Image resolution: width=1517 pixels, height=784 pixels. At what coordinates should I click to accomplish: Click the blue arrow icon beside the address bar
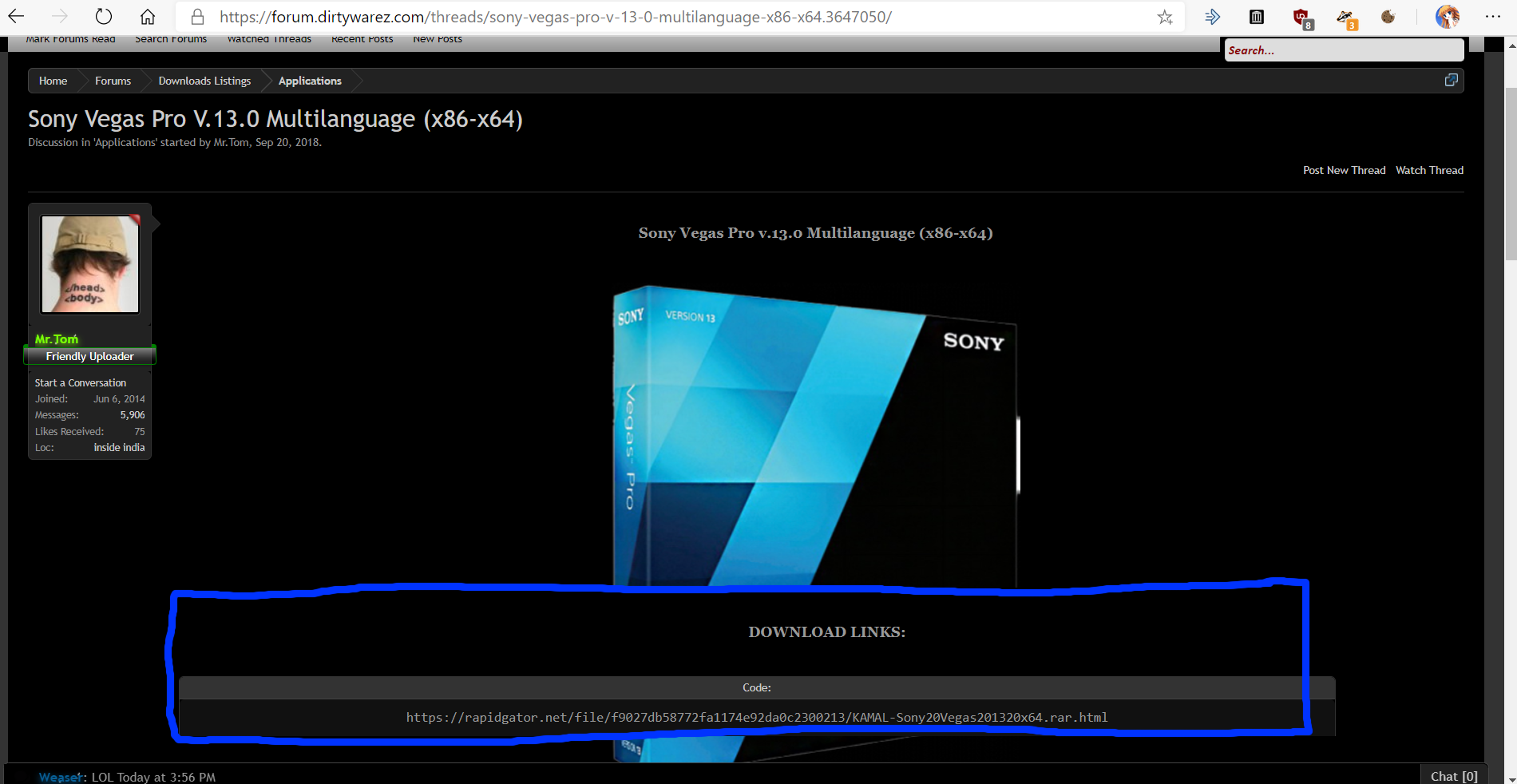tap(1213, 17)
